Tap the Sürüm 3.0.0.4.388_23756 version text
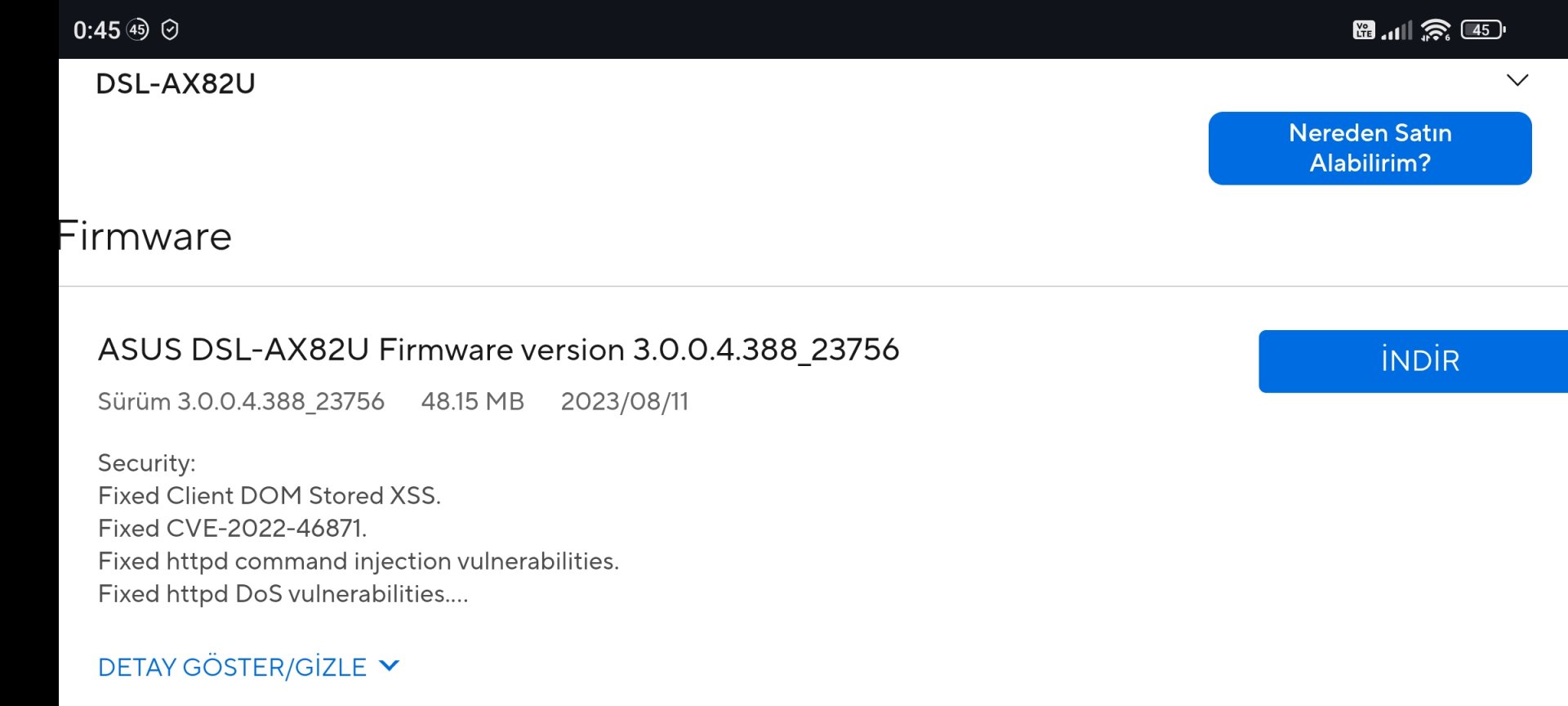 point(241,401)
